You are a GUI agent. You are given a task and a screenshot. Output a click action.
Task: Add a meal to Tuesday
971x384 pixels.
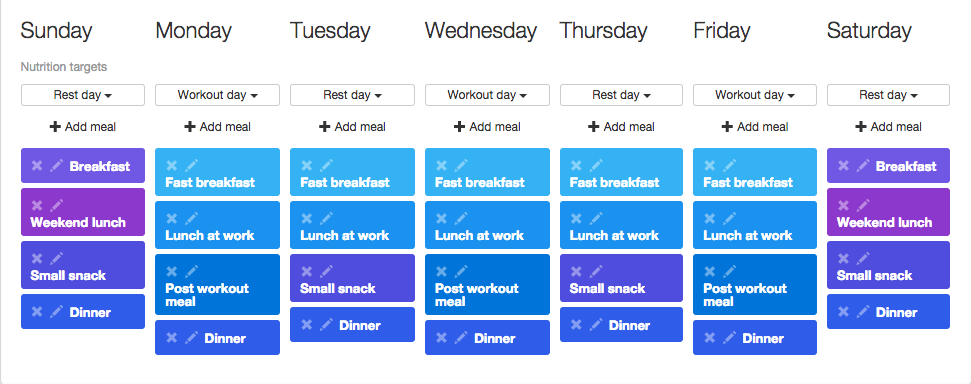point(352,127)
